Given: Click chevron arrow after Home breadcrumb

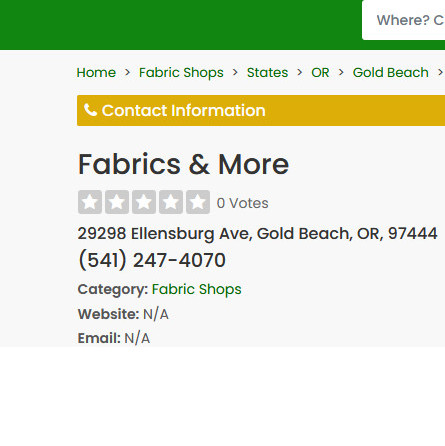Looking at the screenshot, I should click(x=127, y=72).
